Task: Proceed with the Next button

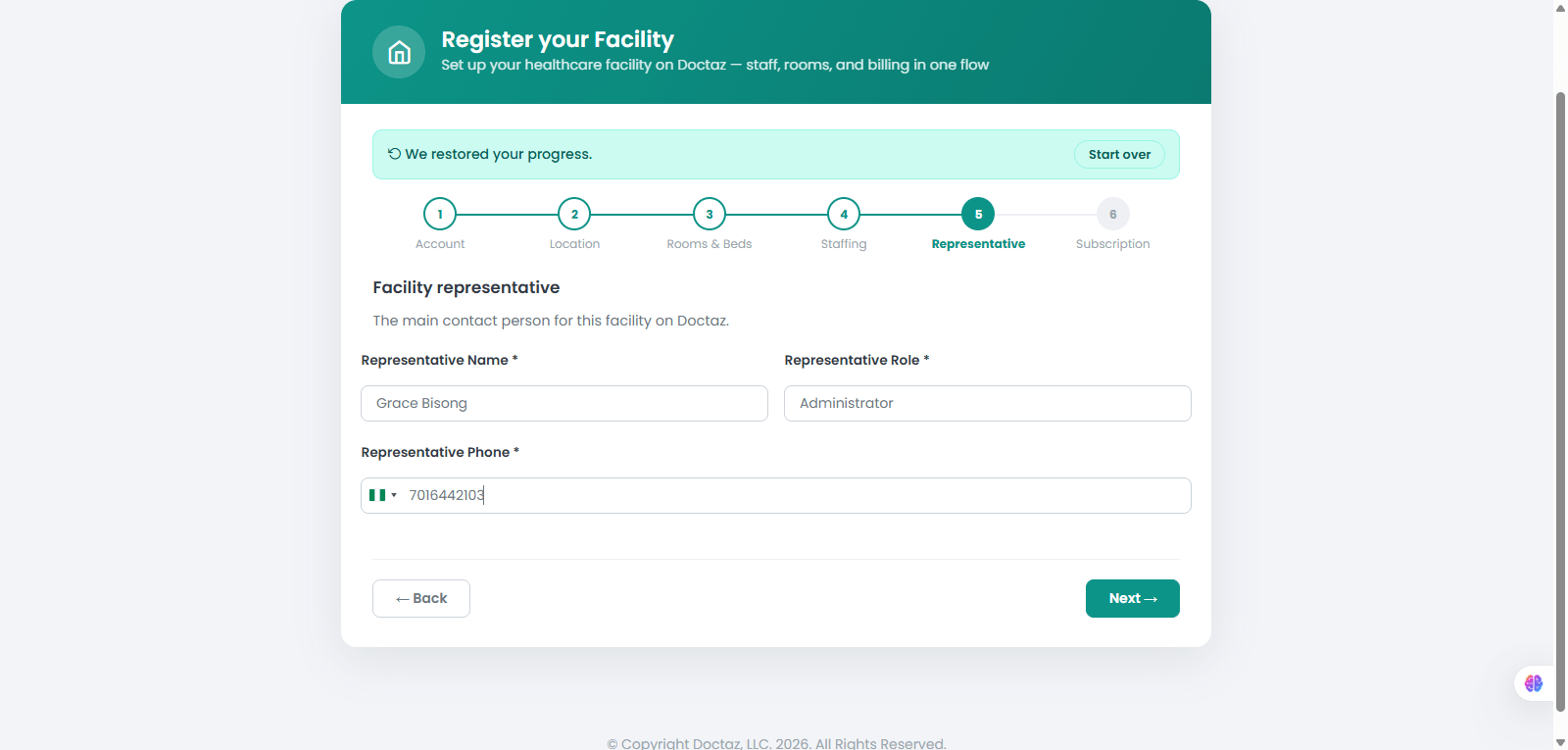Action: click(x=1133, y=598)
